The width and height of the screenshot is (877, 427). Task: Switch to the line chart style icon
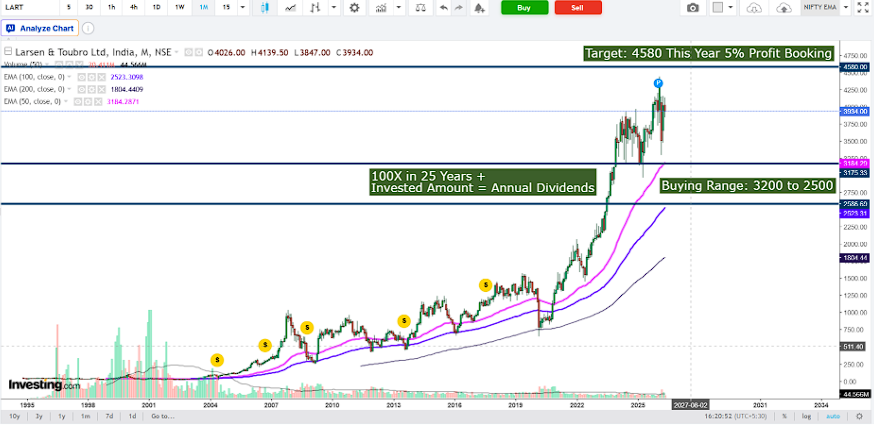pos(290,7)
